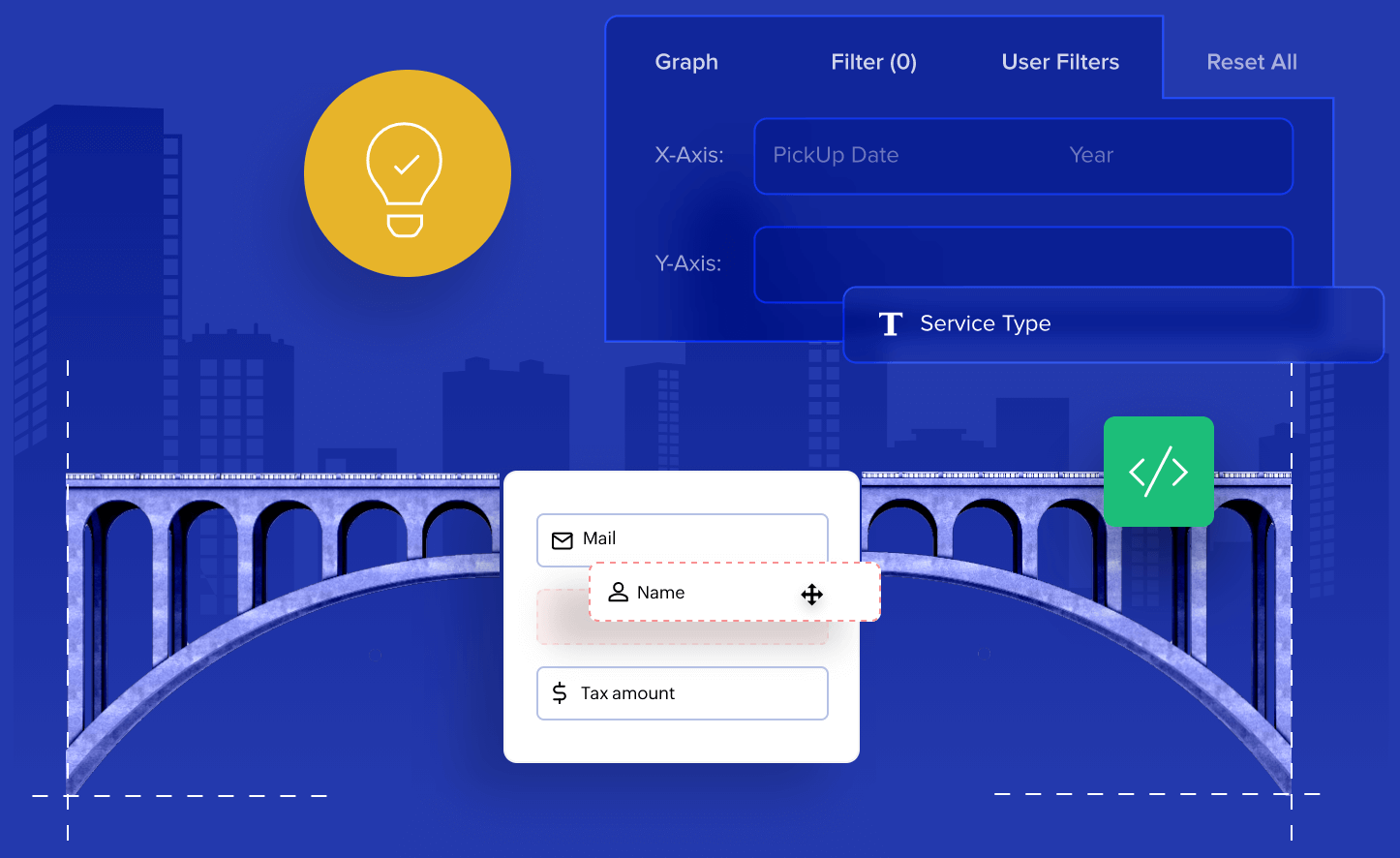Open the PickUp Date X-Axis selector
The image size is (1400, 858).
click(836, 155)
